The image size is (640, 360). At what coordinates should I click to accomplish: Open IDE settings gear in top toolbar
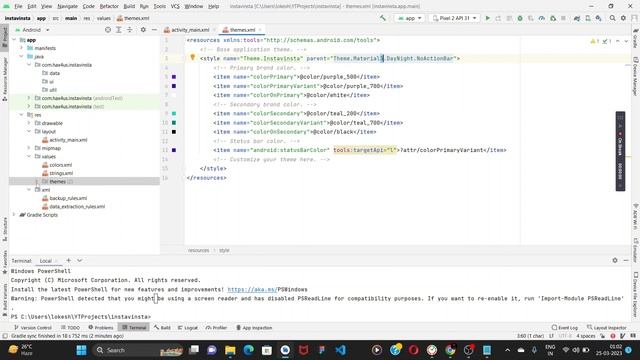pyautogui.click(x=623, y=18)
